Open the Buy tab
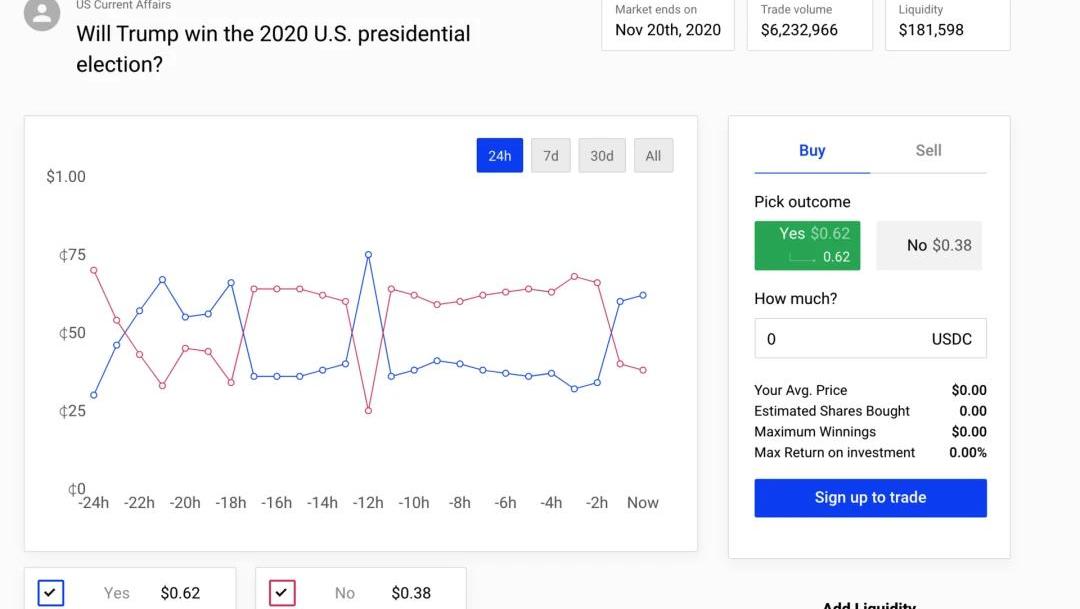Viewport: 1080px width, 609px height. tap(812, 151)
